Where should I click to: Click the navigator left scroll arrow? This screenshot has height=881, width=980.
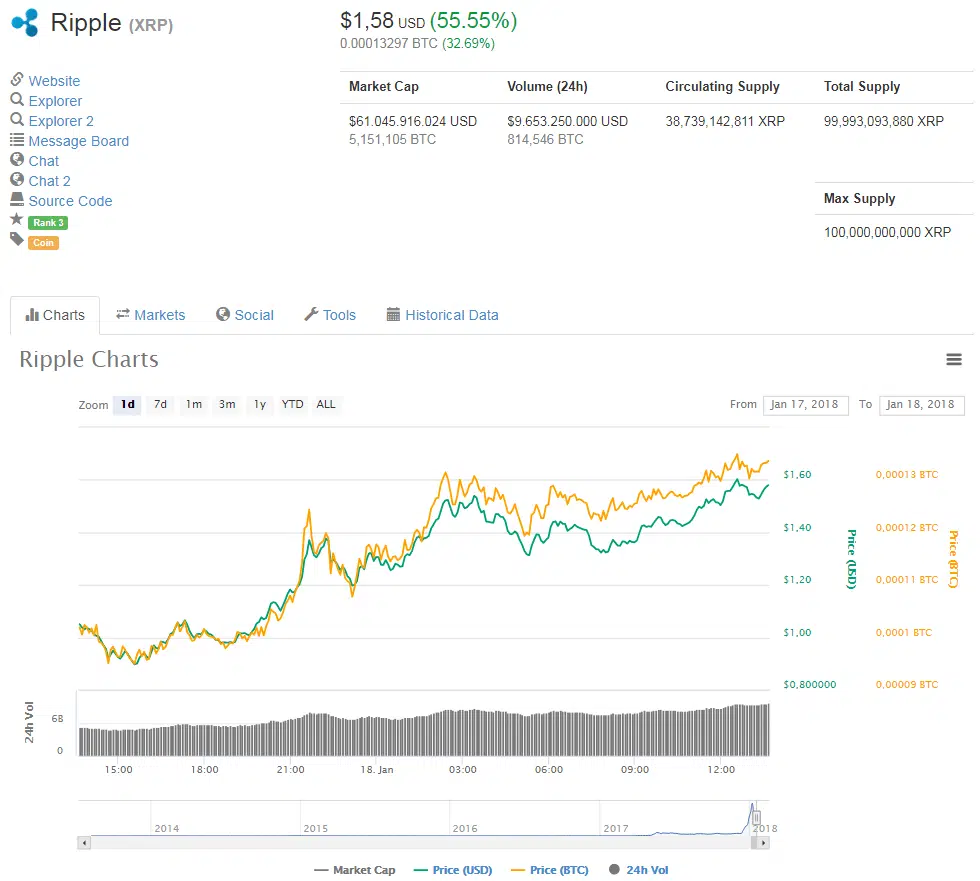click(x=84, y=843)
